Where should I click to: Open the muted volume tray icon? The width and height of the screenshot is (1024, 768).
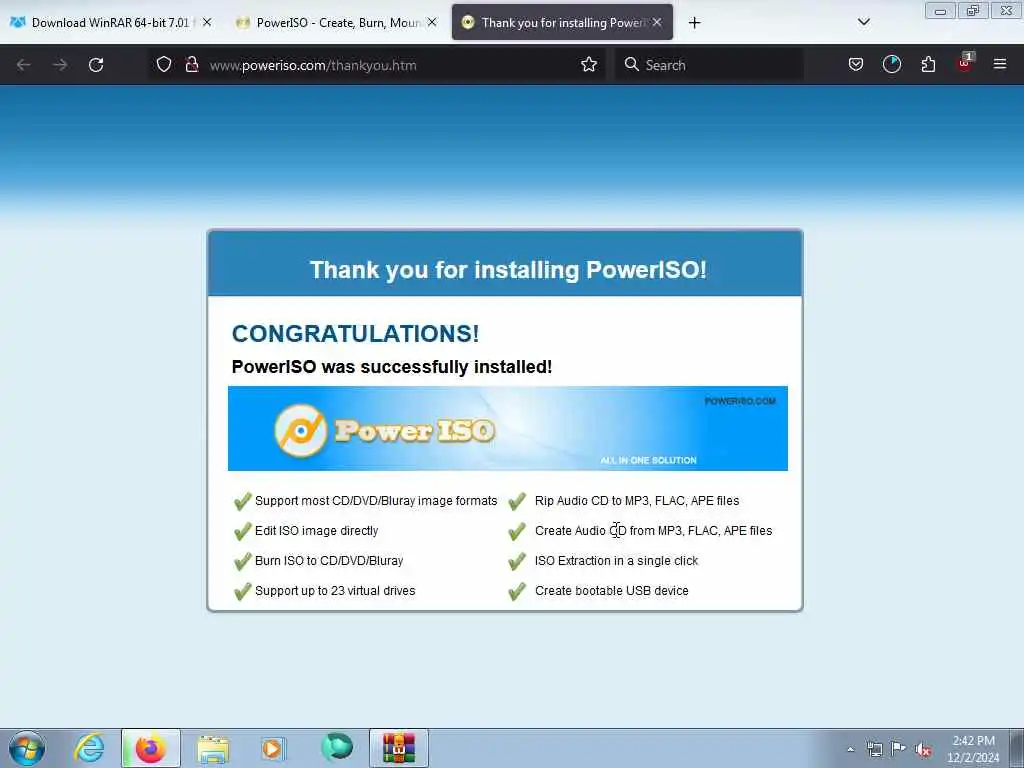[923, 750]
